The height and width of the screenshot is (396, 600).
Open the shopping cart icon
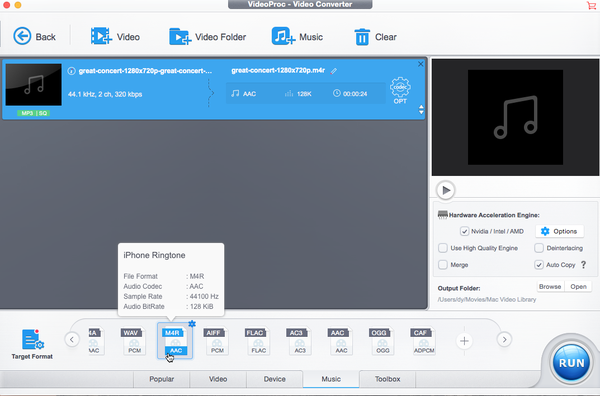pyautogui.click(x=591, y=5)
